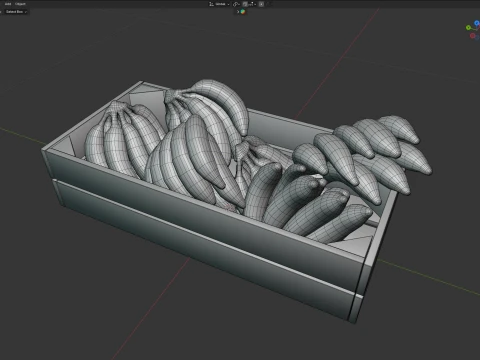Image resolution: width=480 pixels, height=360 pixels.
Task: Click the green Y axis gizmo dot
Action: click(468, 28)
